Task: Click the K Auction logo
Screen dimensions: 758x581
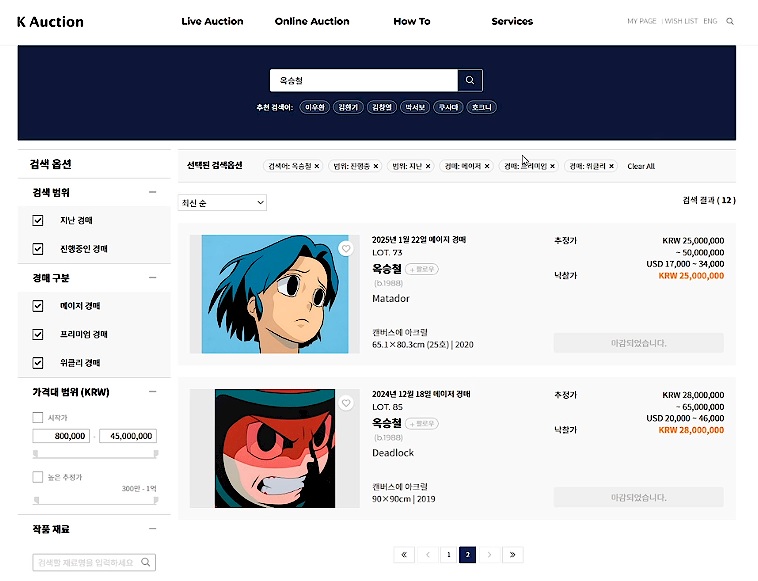Action: click(x=50, y=22)
